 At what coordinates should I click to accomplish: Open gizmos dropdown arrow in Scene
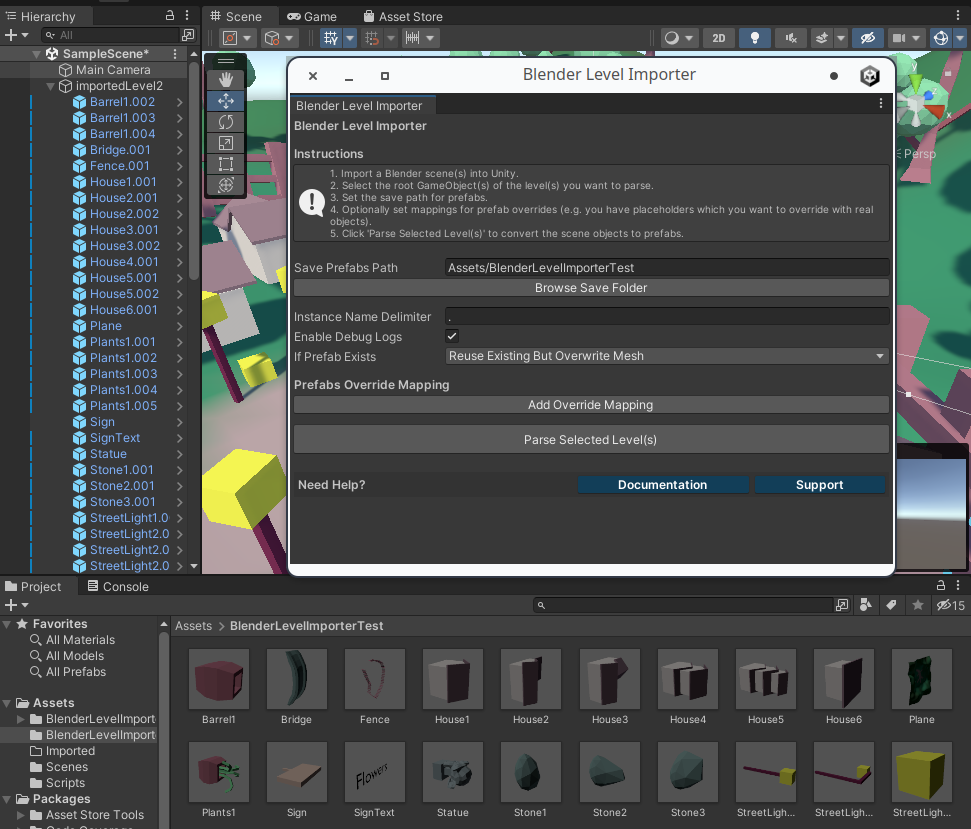click(960, 38)
